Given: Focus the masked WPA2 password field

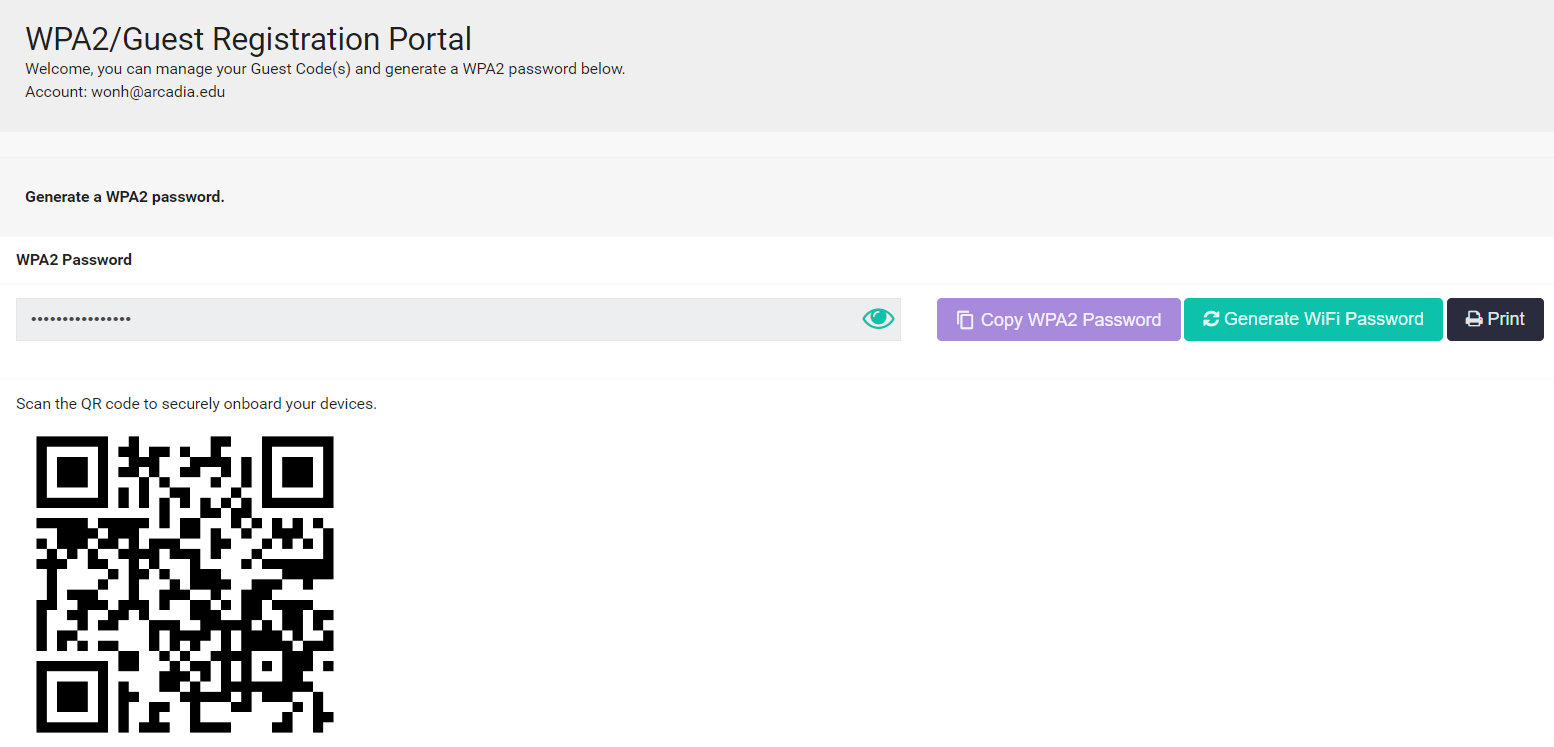Looking at the screenshot, I should 458,319.
